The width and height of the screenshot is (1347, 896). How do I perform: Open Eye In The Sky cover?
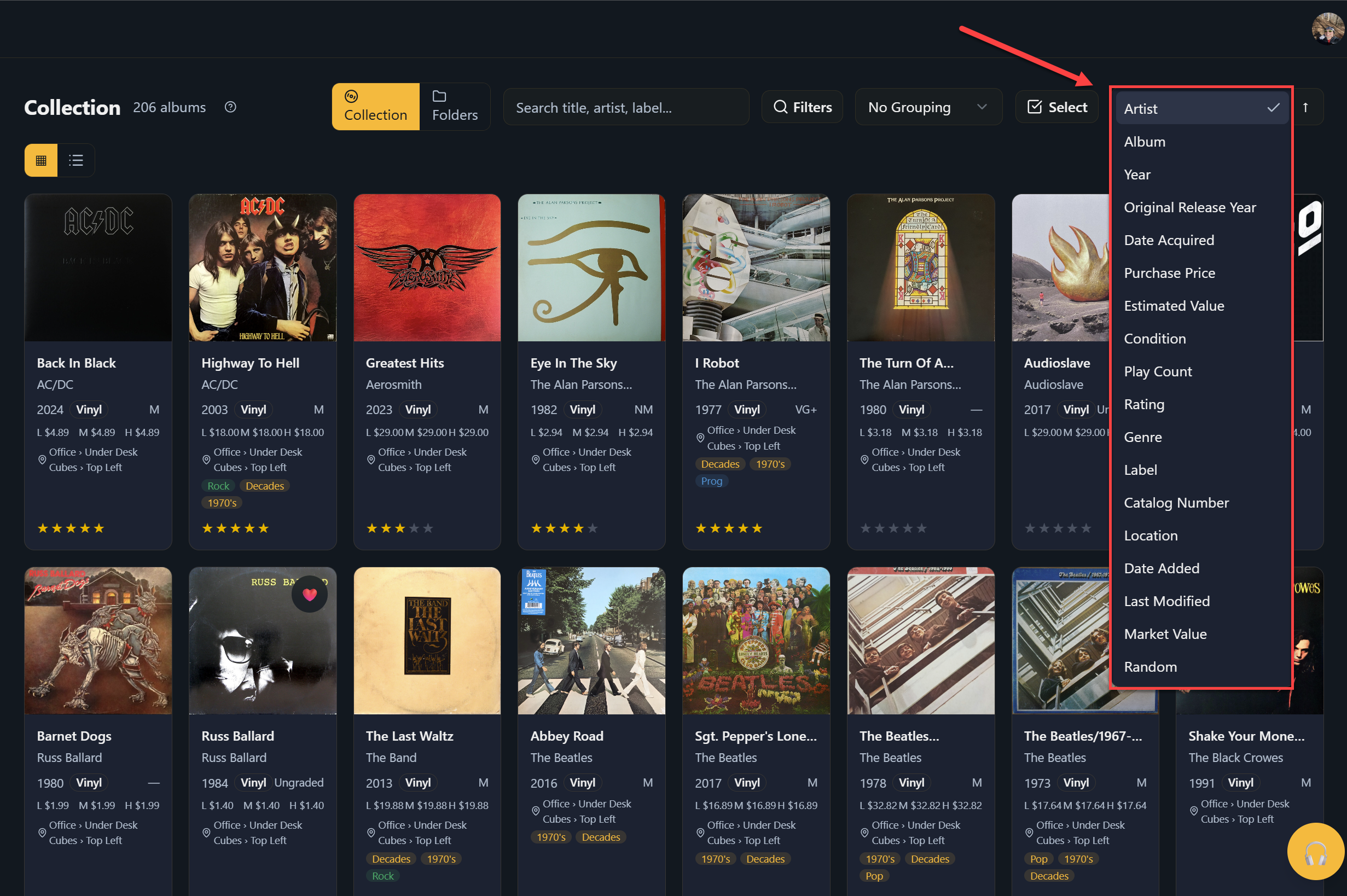coord(591,268)
